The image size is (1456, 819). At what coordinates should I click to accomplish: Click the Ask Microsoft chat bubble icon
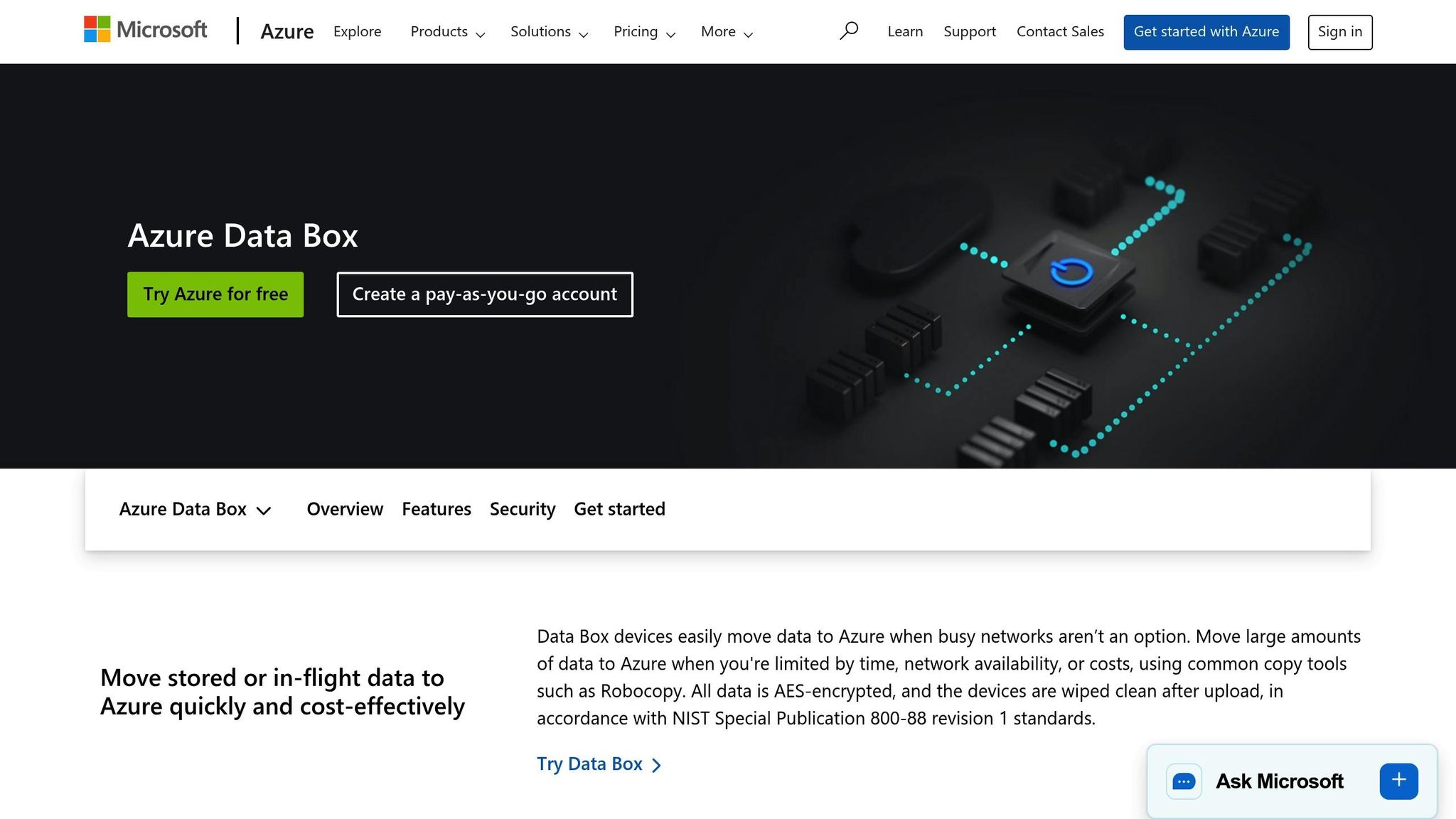tap(1182, 781)
